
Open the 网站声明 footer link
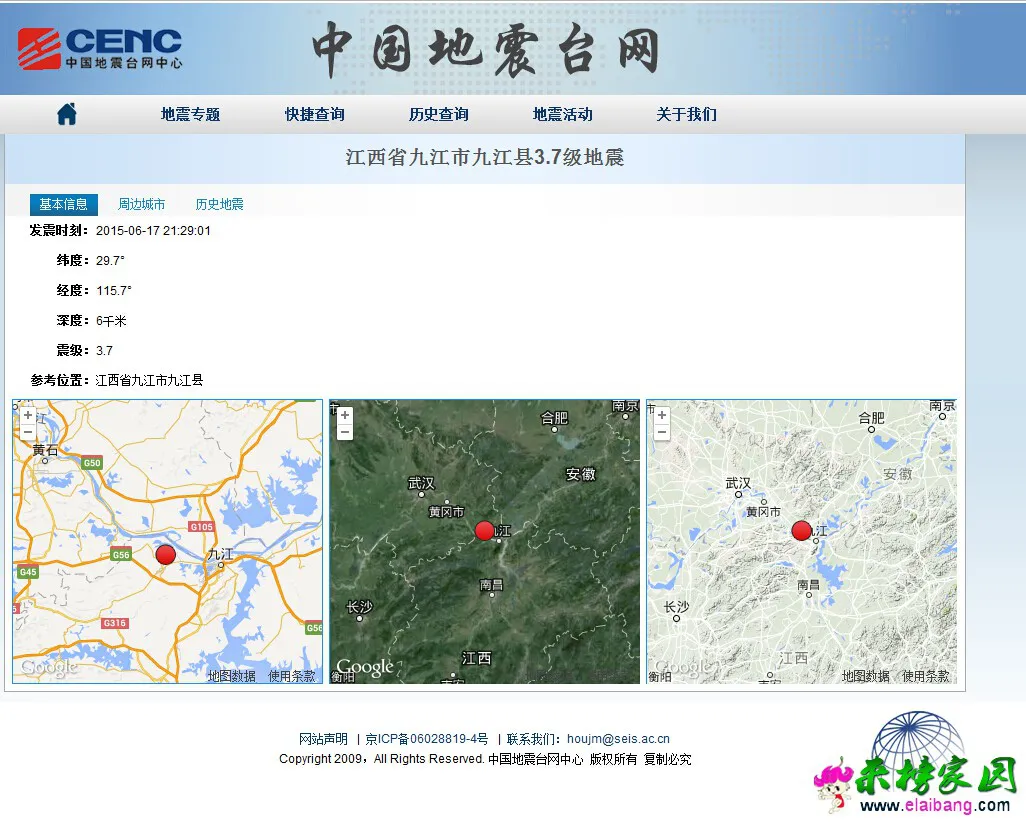[x=323, y=739]
